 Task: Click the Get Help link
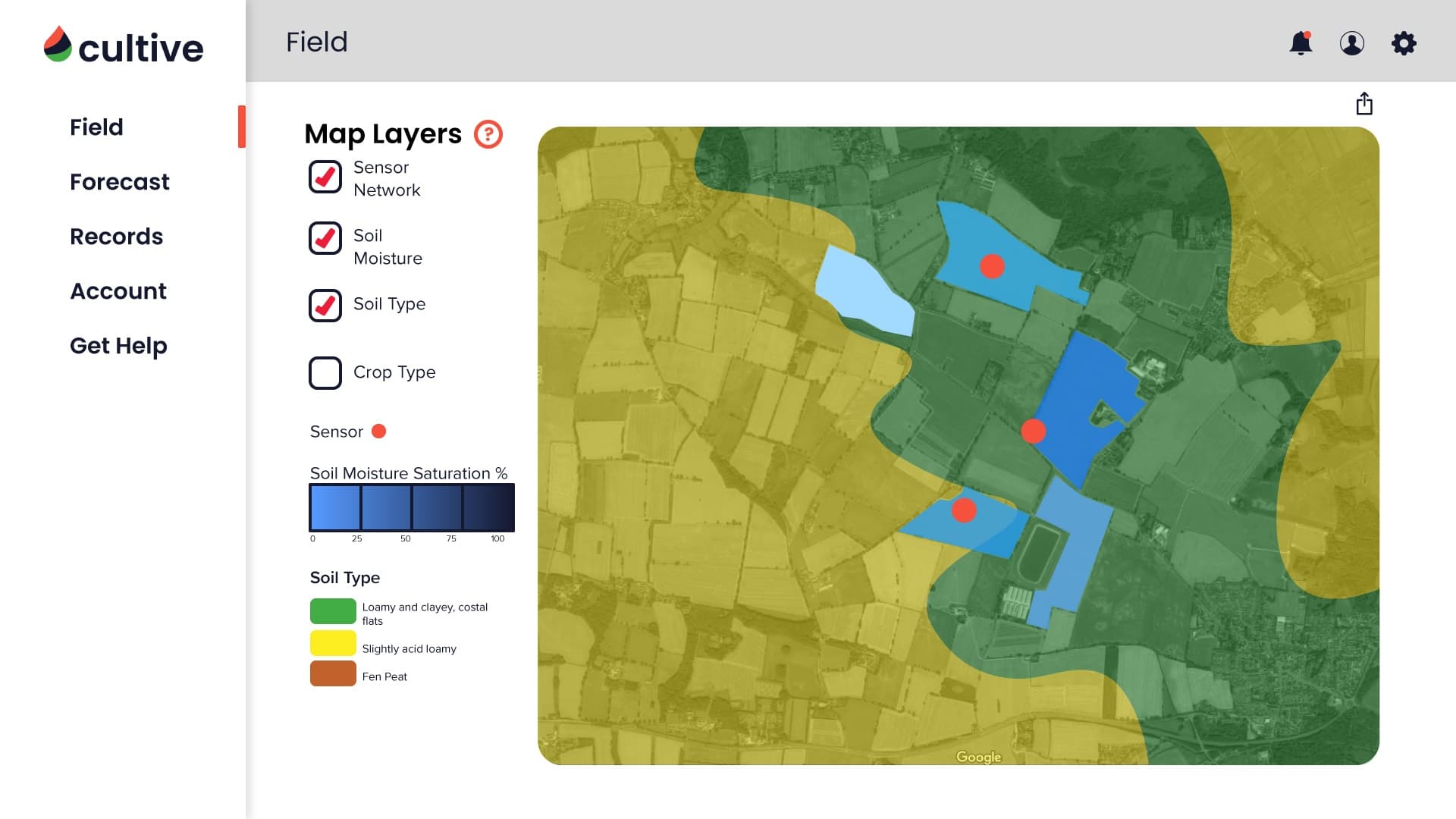tap(118, 346)
